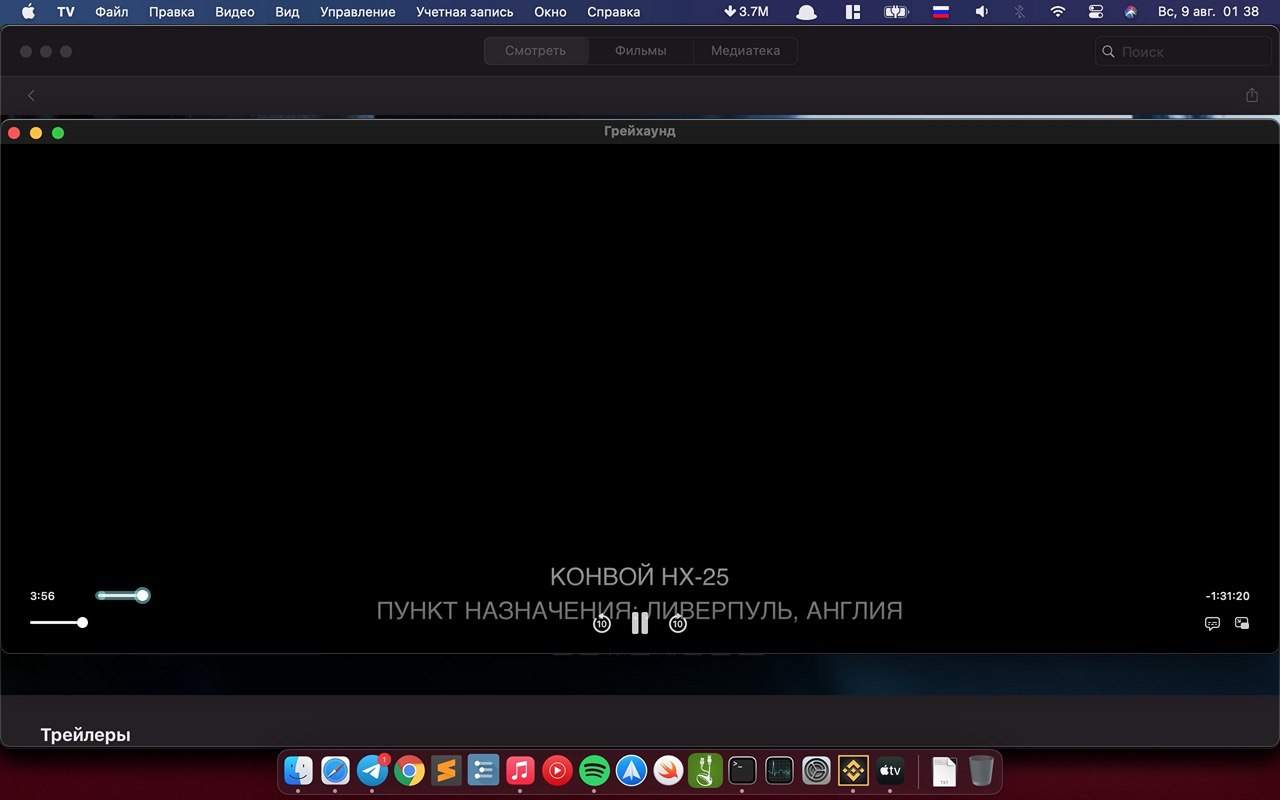Open the battery status menu
Viewport: 1280px width, 800px height.
896,12
